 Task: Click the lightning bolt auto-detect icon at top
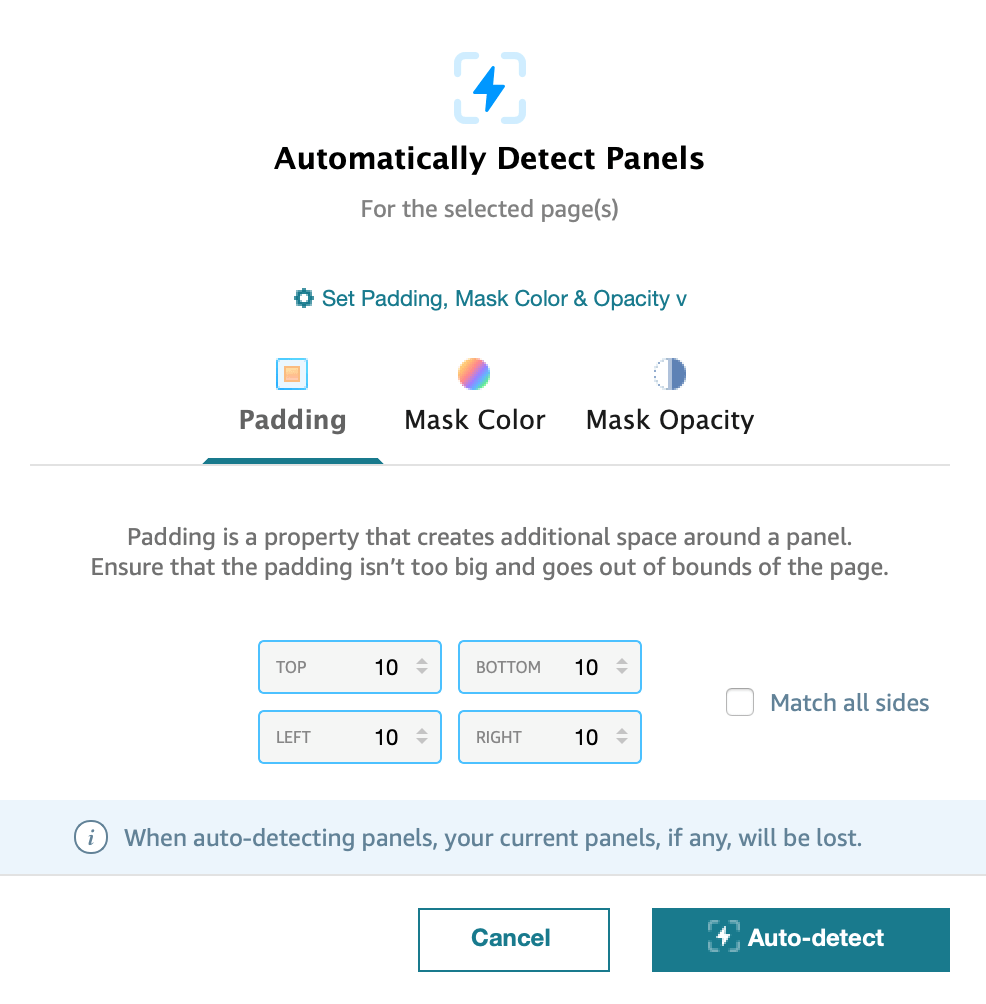[x=490, y=89]
